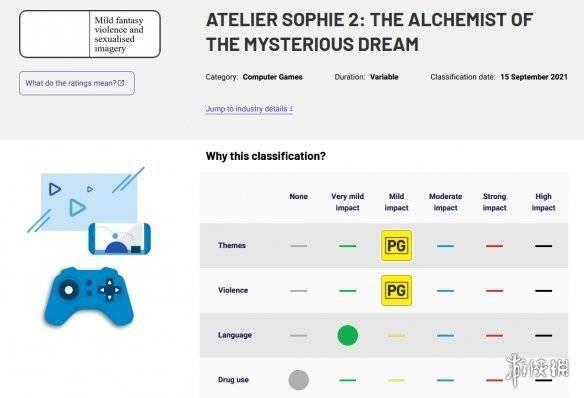Click the Themes row label
This screenshot has height=398, width=584.
232,245
